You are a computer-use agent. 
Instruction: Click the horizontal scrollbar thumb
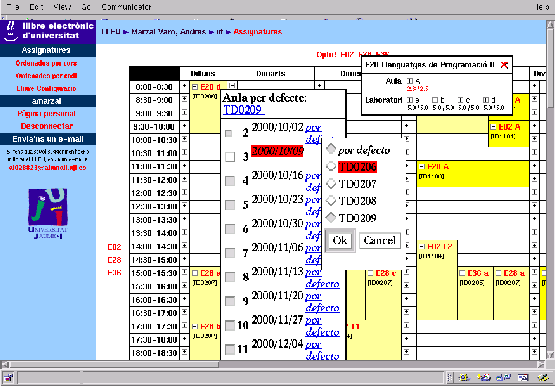[115, 364]
